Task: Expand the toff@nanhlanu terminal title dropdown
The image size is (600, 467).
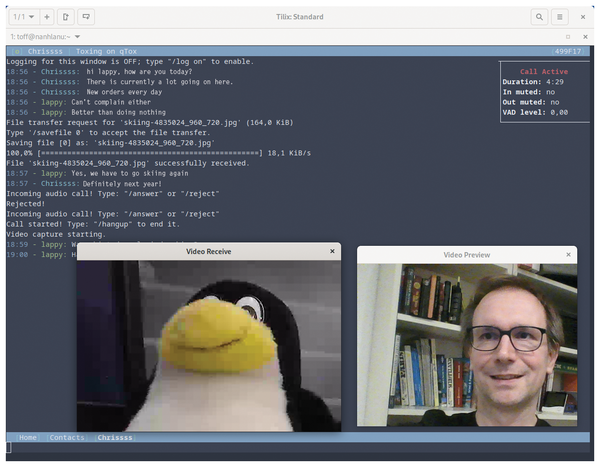Action: pyautogui.click(x=77, y=37)
